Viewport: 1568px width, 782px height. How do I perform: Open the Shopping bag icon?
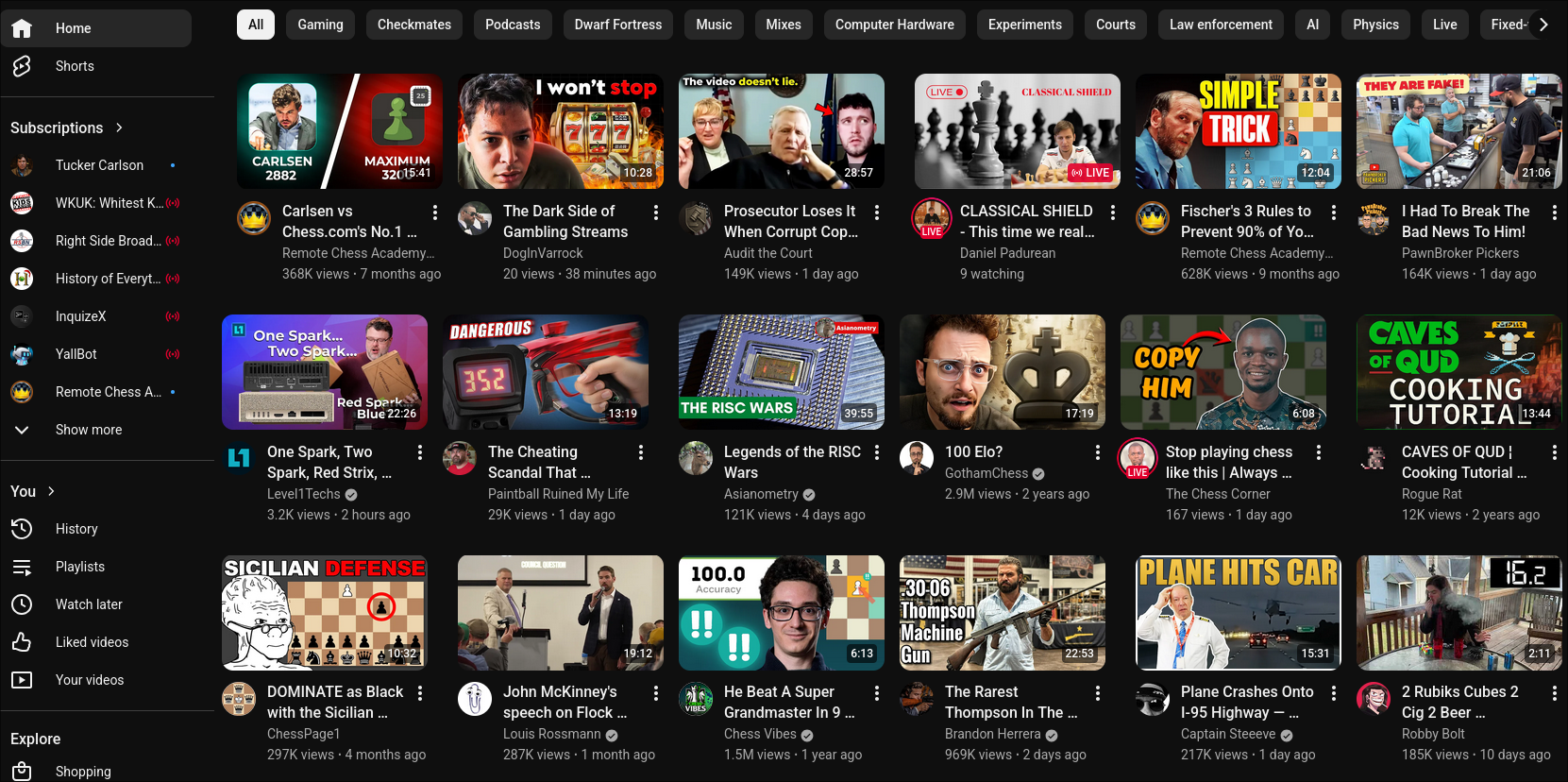(x=22, y=772)
